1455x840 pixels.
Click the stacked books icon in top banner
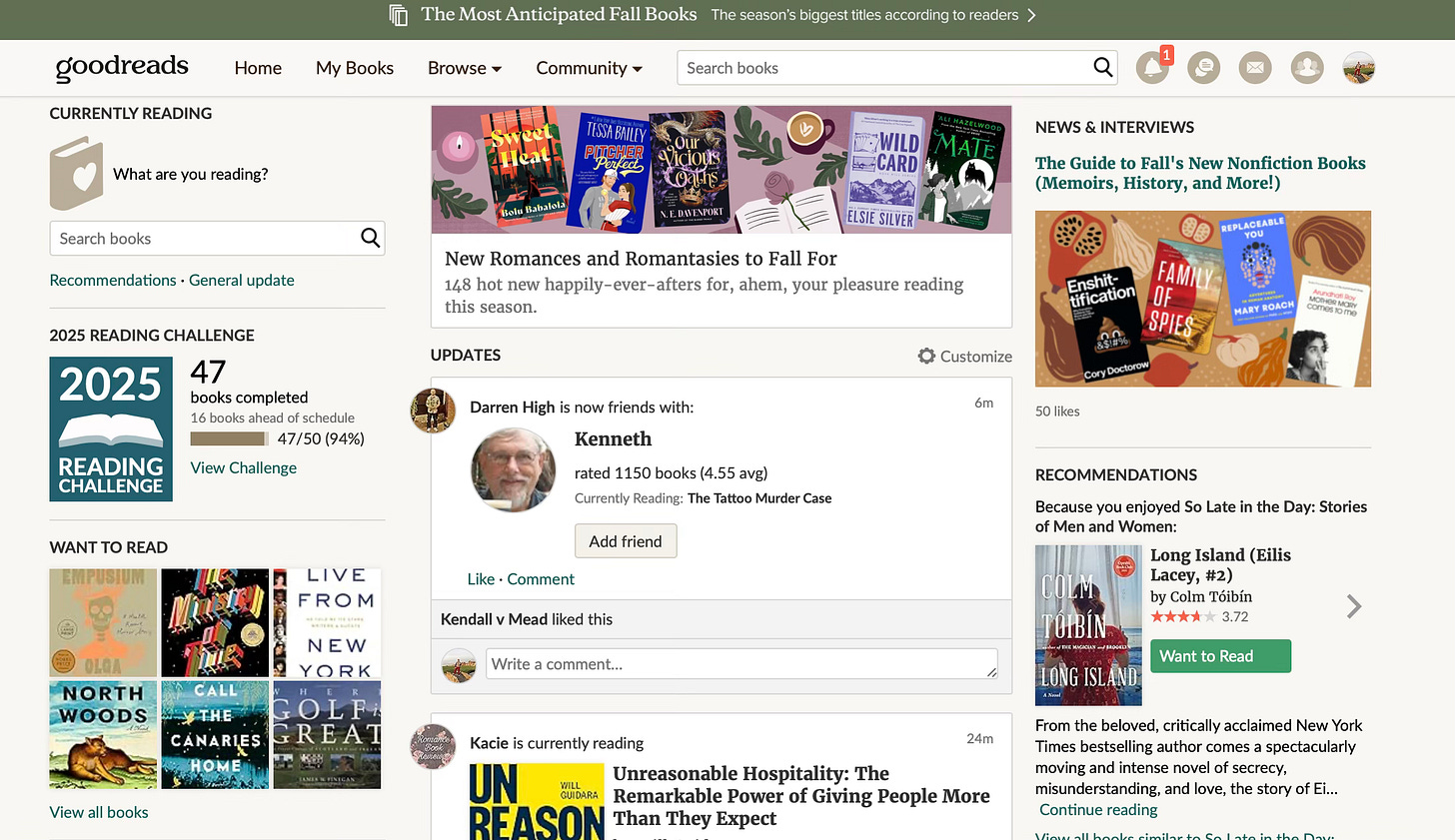click(x=399, y=15)
